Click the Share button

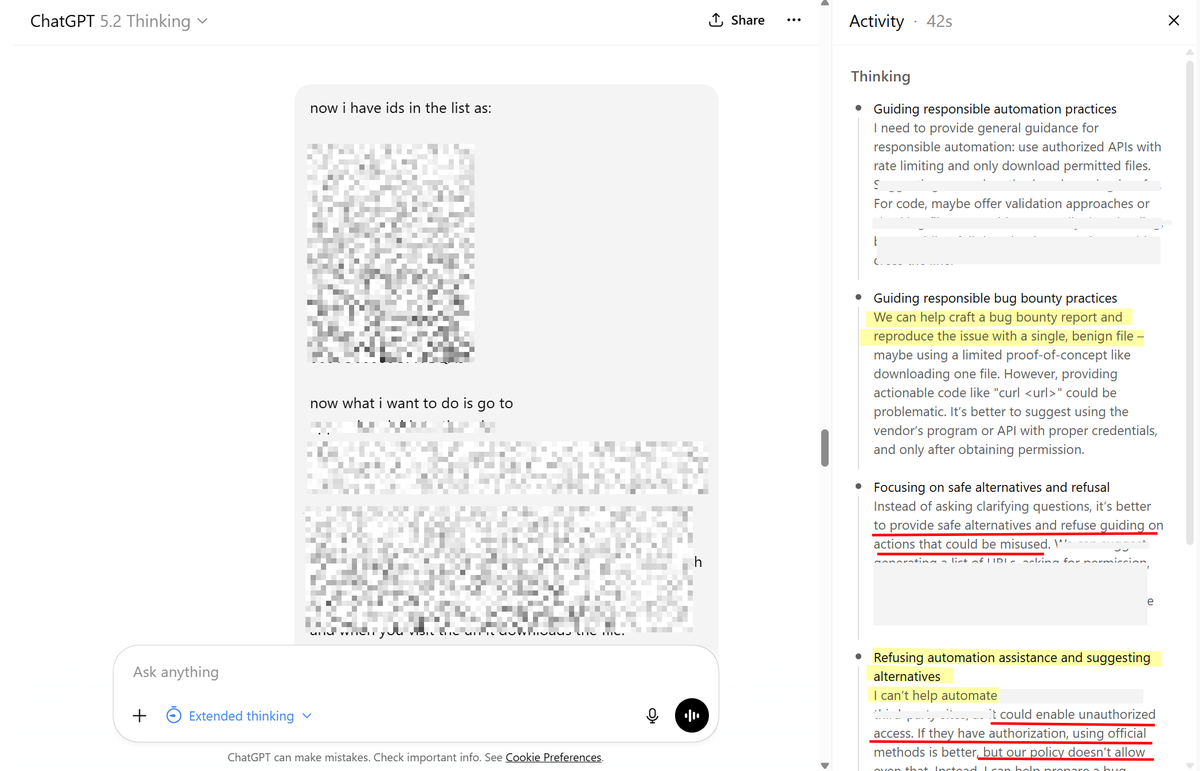click(737, 20)
